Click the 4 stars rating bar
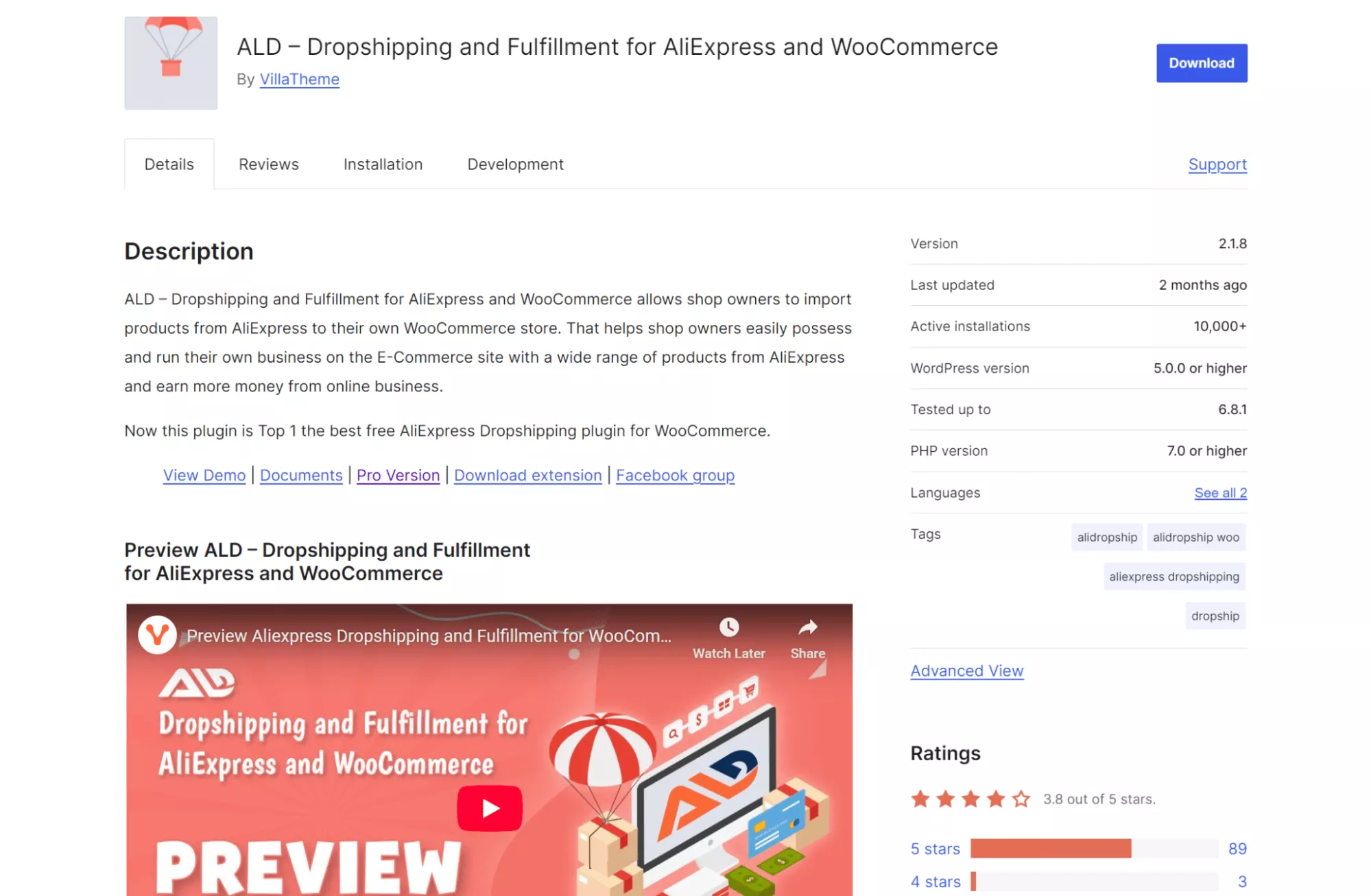 coord(1095,882)
